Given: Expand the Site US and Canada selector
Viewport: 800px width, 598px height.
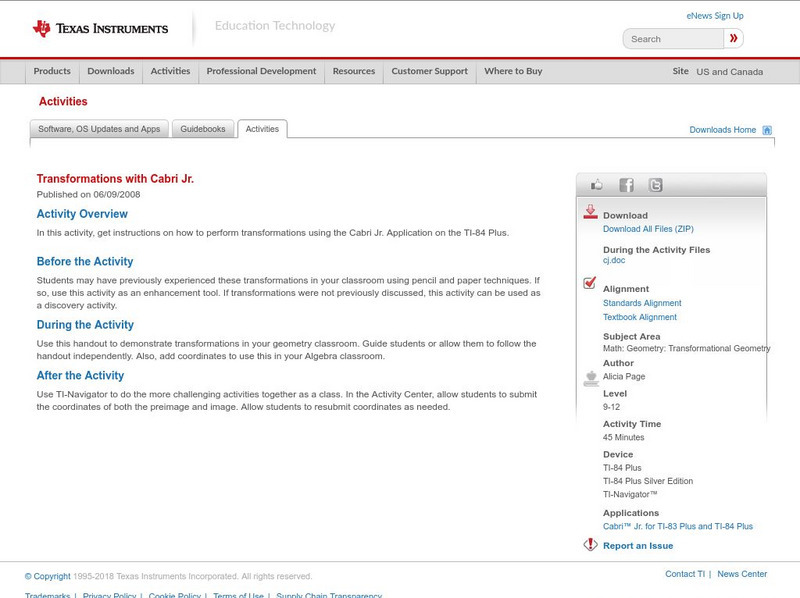Looking at the screenshot, I should [729, 72].
